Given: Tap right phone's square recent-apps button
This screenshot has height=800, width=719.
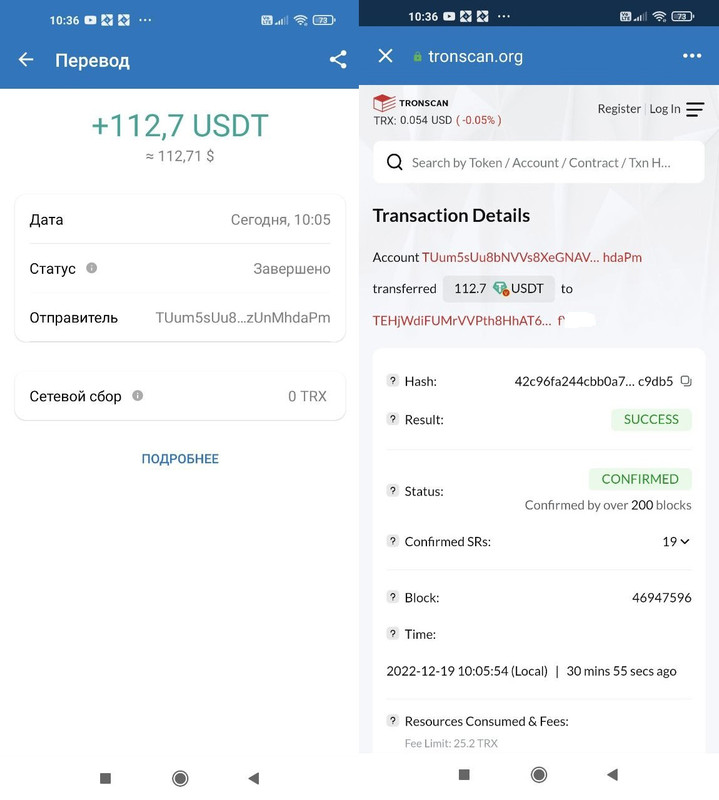Looking at the screenshot, I should (x=464, y=774).
